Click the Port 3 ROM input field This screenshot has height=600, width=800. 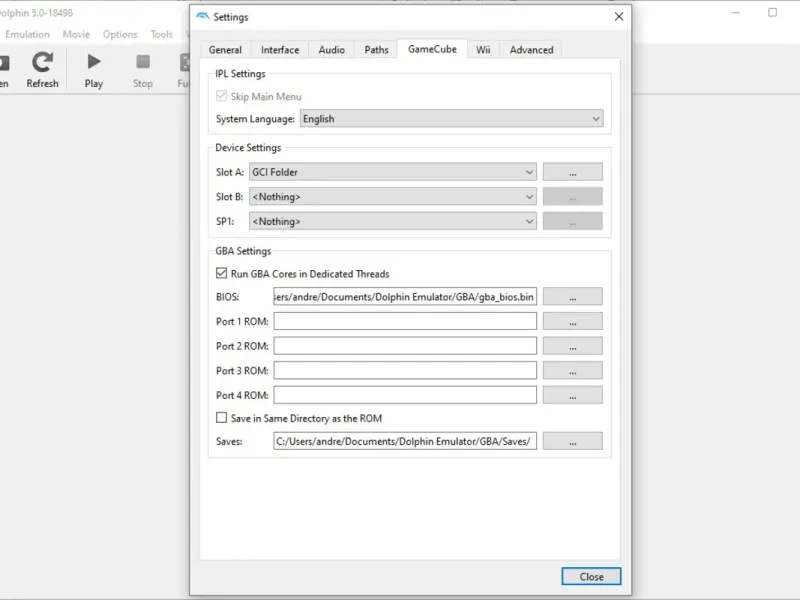click(x=405, y=370)
